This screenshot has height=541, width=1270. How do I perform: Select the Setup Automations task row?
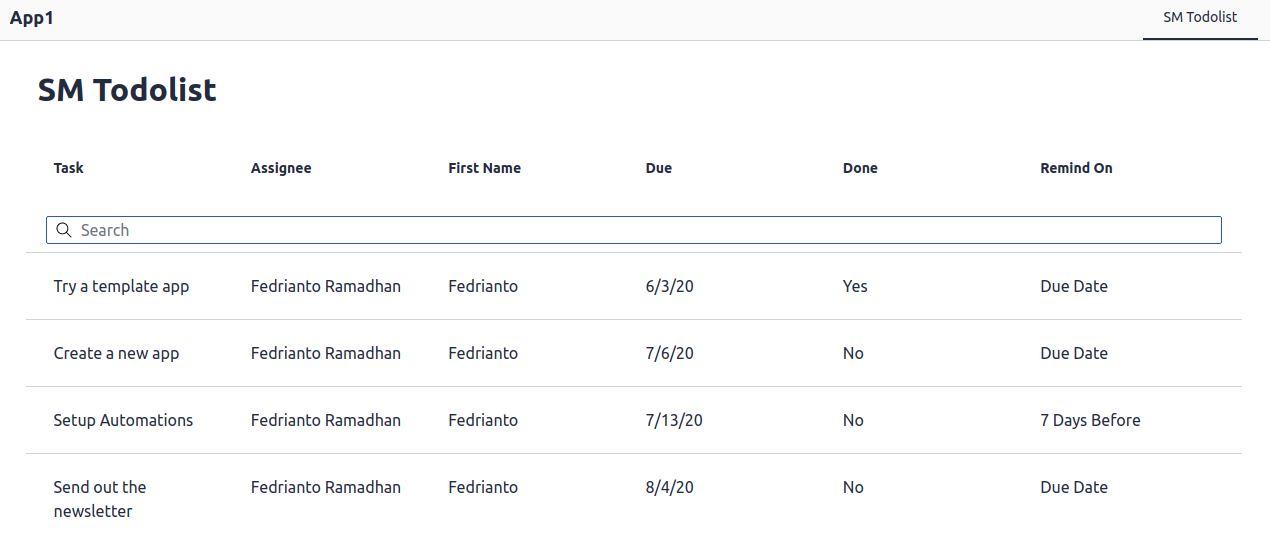click(x=634, y=420)
